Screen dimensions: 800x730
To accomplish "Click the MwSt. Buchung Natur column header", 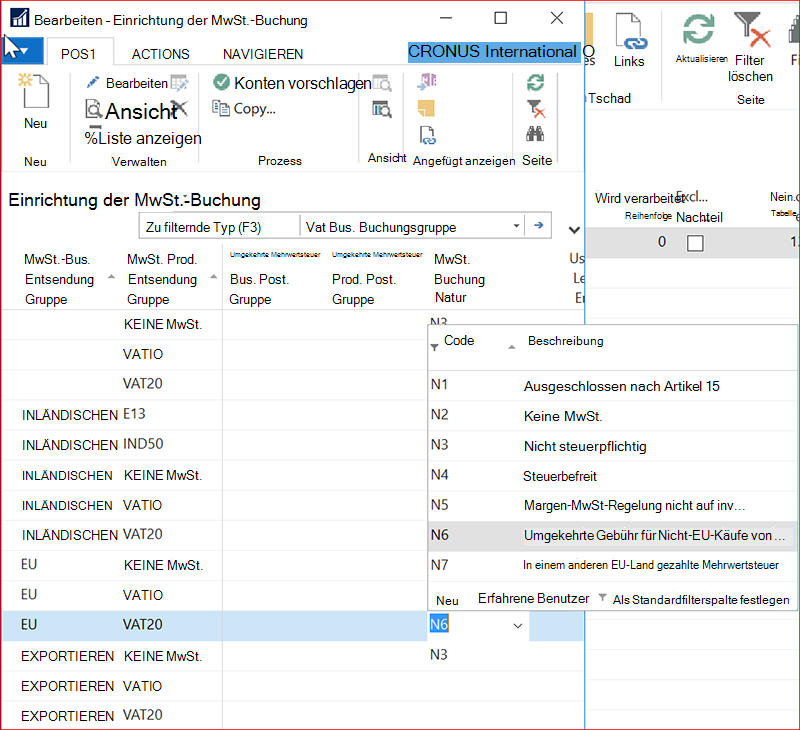I will point(459,279).
